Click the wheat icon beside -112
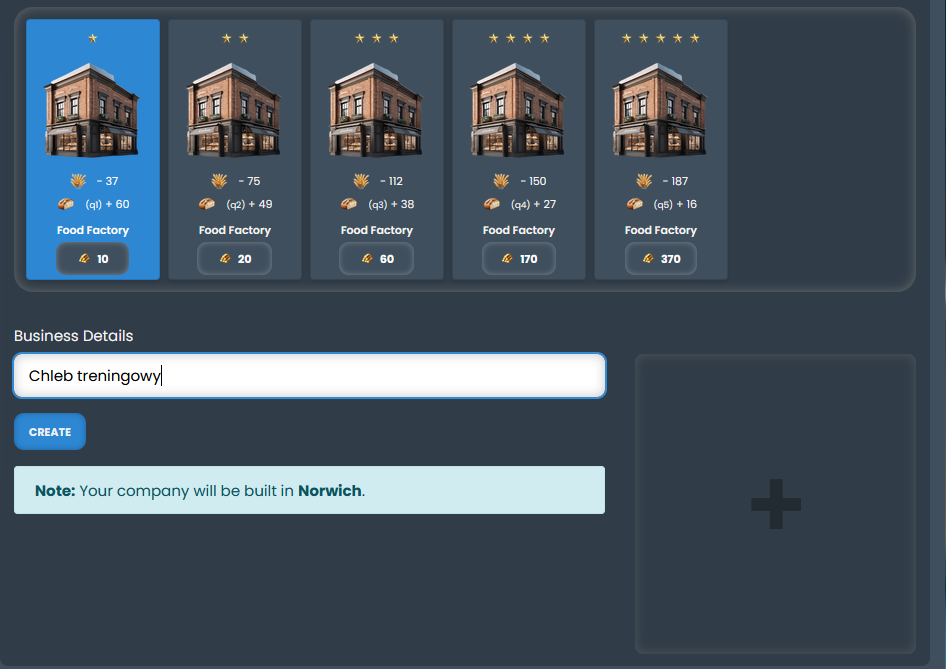The image size is (946, 669). click(x=361, y=181)
